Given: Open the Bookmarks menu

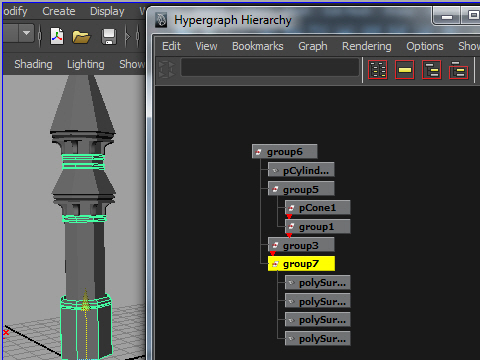Looking at the screenshot, I should click(258, 46).
